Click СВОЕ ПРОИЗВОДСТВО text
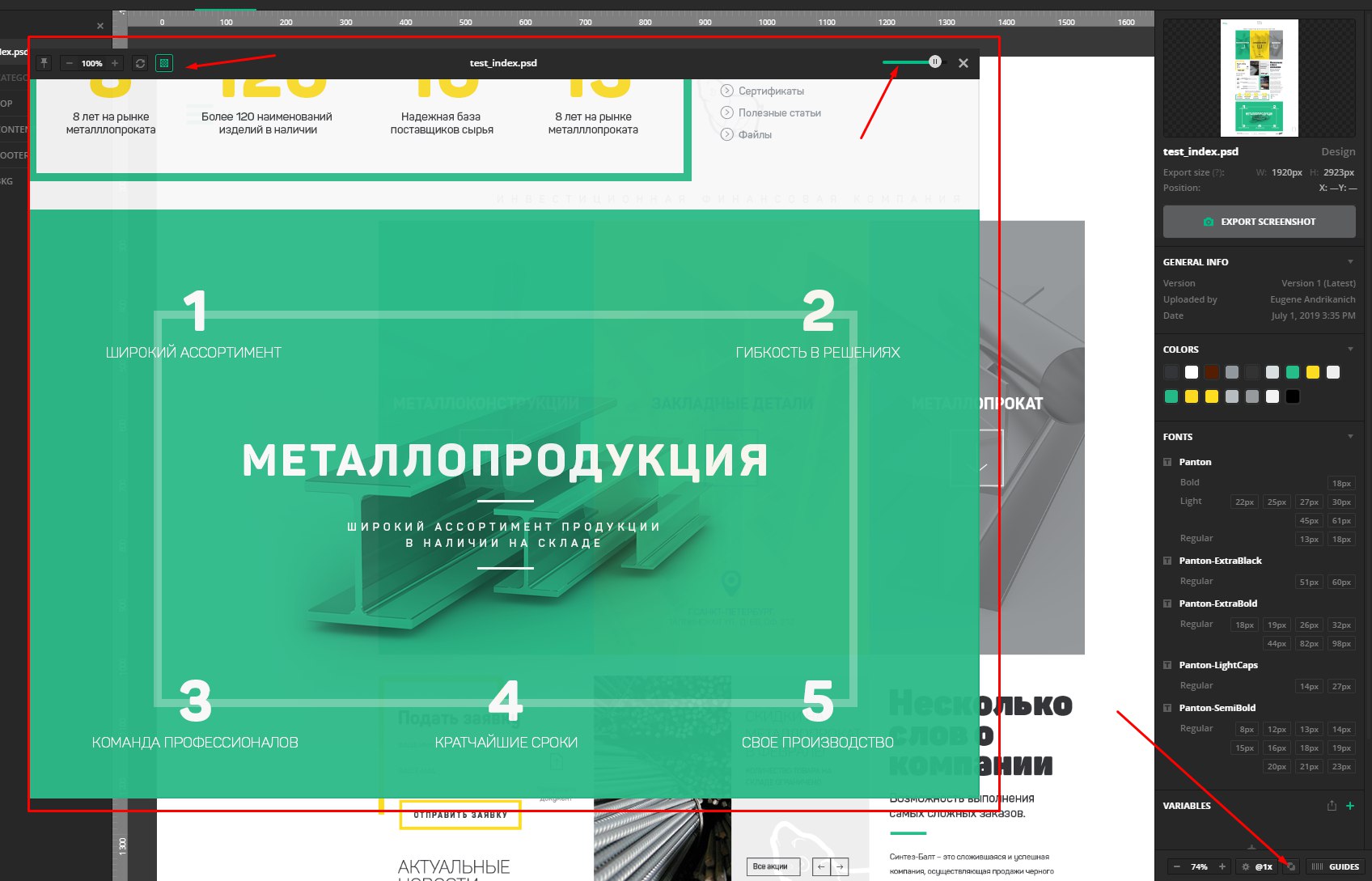The image size is (1372, 881). [x=818, y=743]
